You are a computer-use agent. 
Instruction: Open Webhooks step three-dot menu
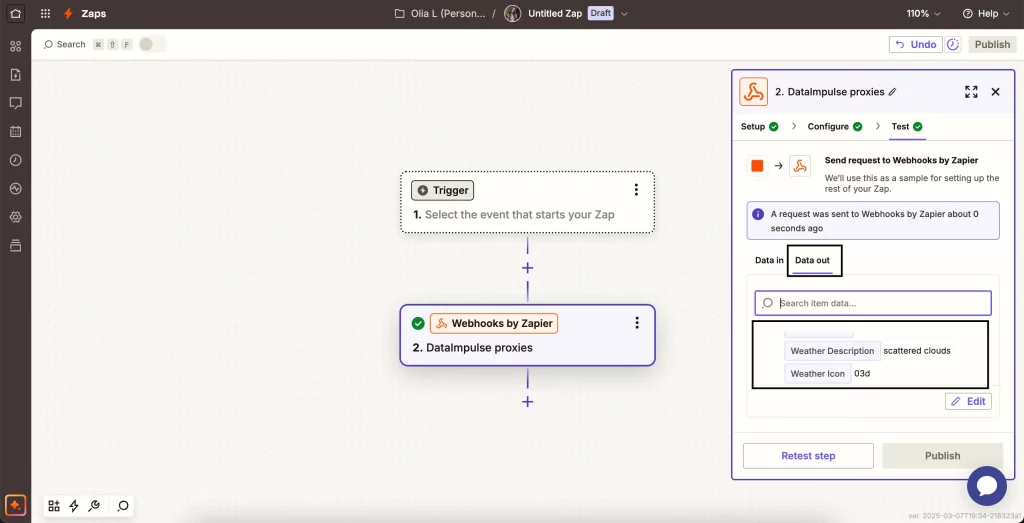coord(637,323)
